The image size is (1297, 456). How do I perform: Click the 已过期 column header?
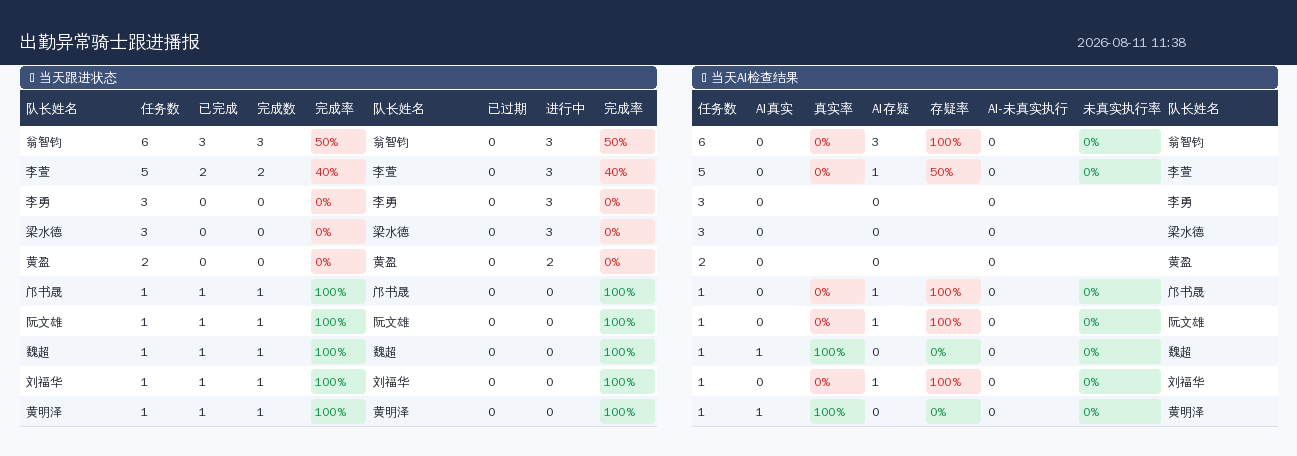pyautogui.click(x=507, y=108)
